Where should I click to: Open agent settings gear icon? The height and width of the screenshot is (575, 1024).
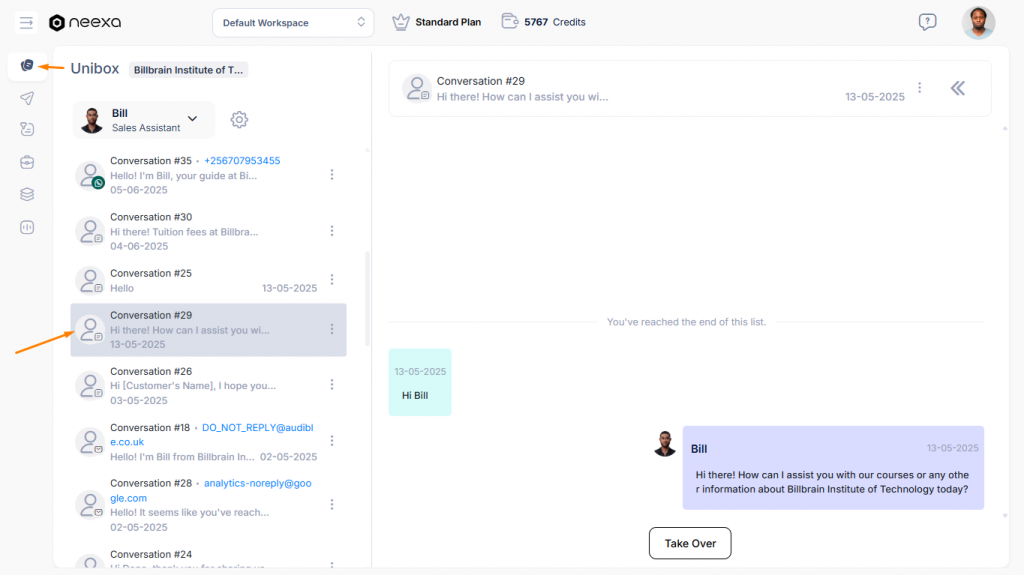click(239, 120)
